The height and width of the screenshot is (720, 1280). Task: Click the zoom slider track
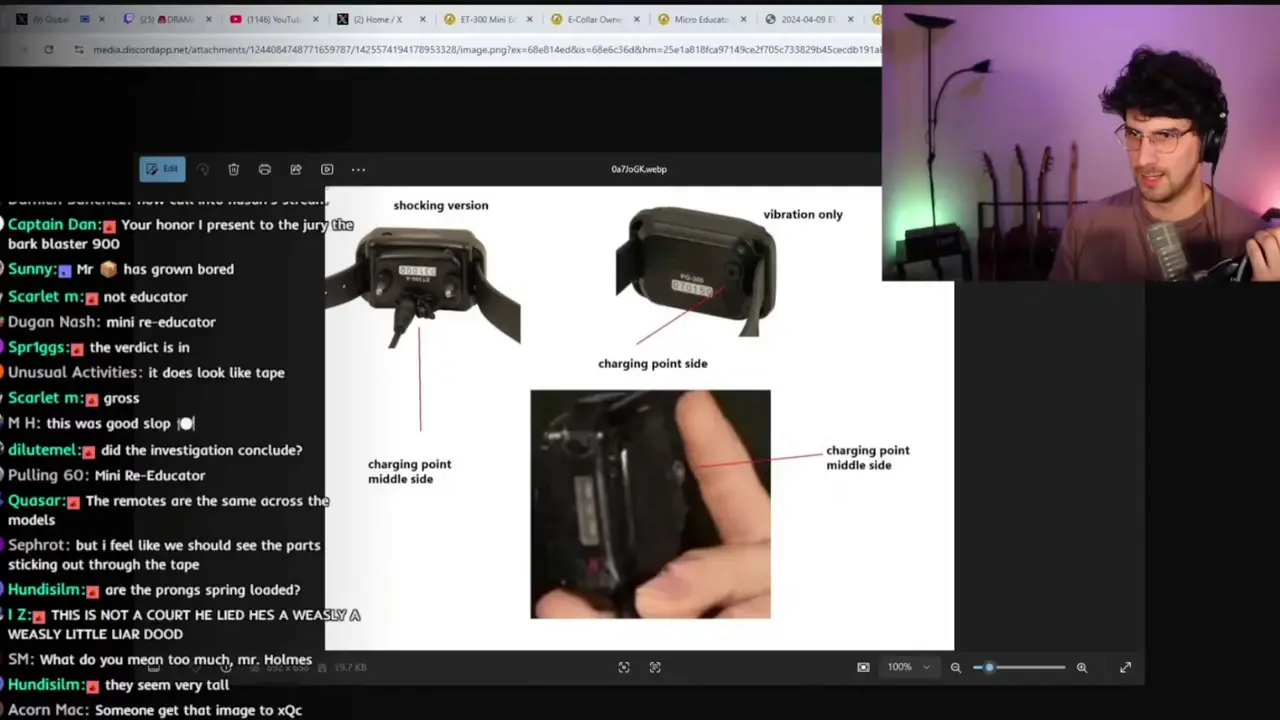point(1030,667)
